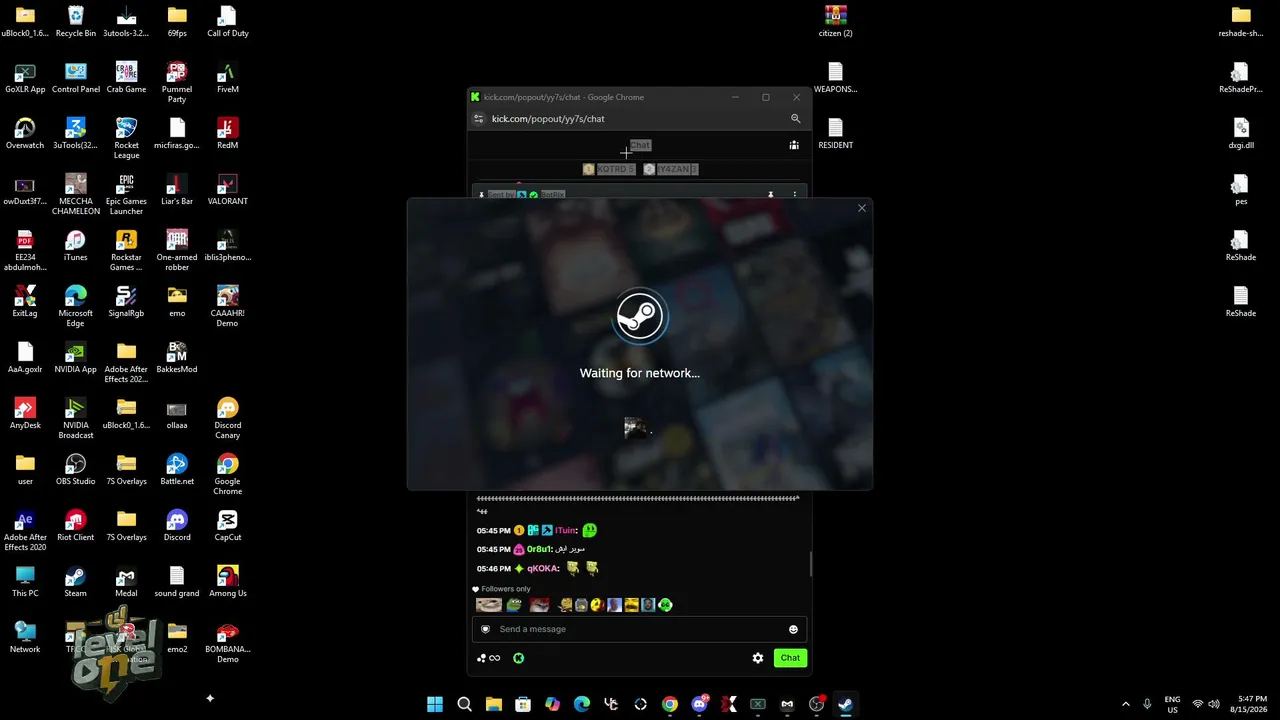The width and height of the screenshot is (1280, 720).
Task: Select the NVIDIA Broadcast desktop icon
Action: pos(76,418)
